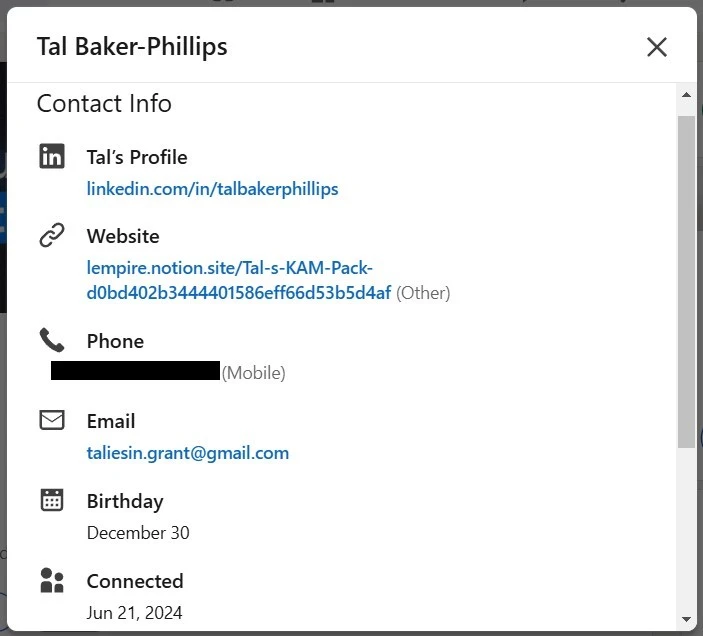This screenshot has height=636, width=703.
Task: Click the taliesin.grant@gmail.com email address
Action: coord(188,453)
